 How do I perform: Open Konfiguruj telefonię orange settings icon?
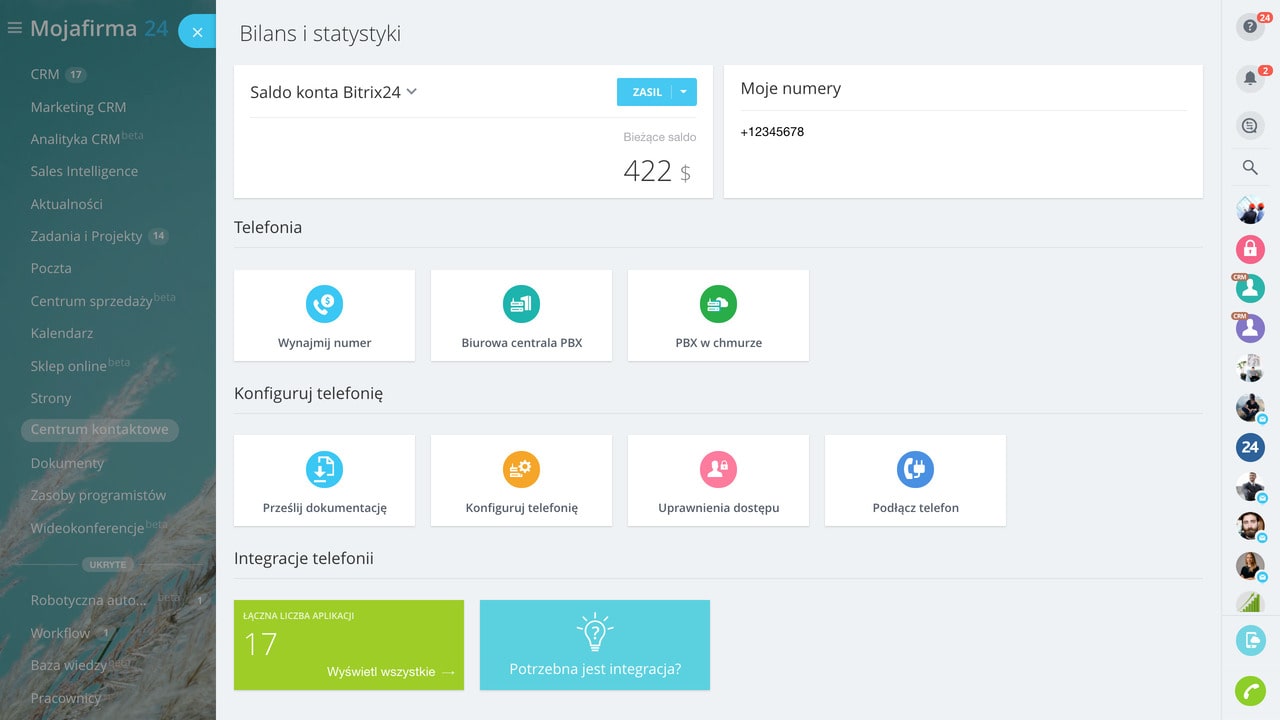coord(521,469)
